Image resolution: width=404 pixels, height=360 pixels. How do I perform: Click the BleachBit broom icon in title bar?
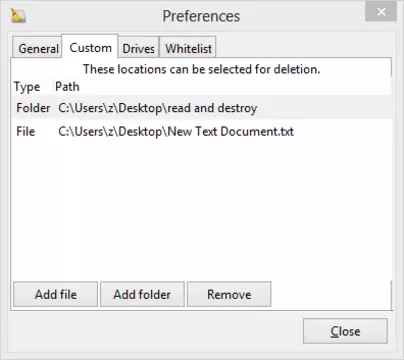(x=18, y=16)
